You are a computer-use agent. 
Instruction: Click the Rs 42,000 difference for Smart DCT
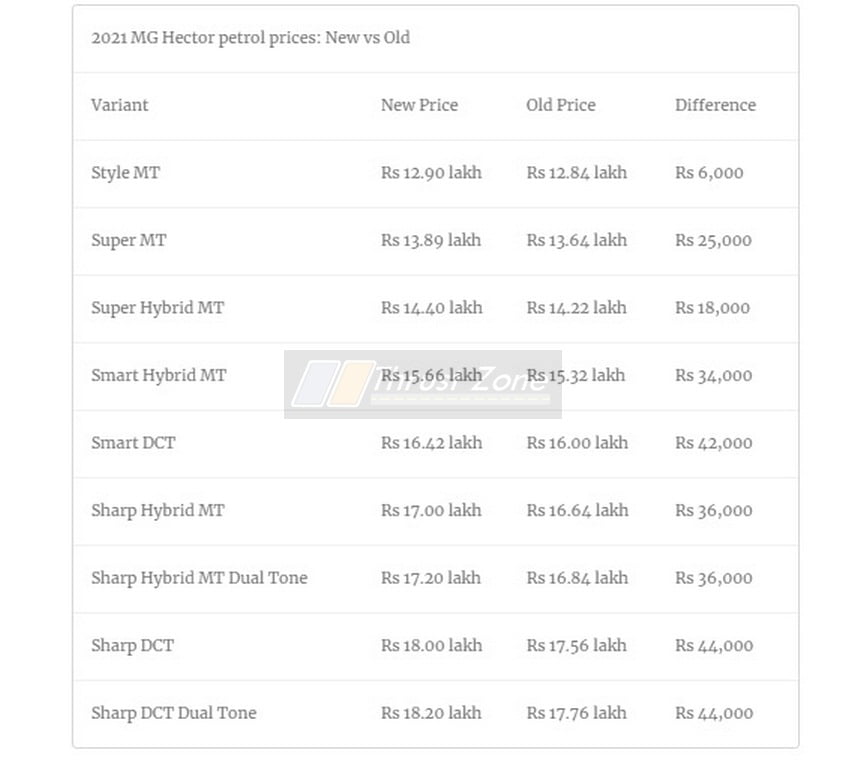tap(713, 443)
